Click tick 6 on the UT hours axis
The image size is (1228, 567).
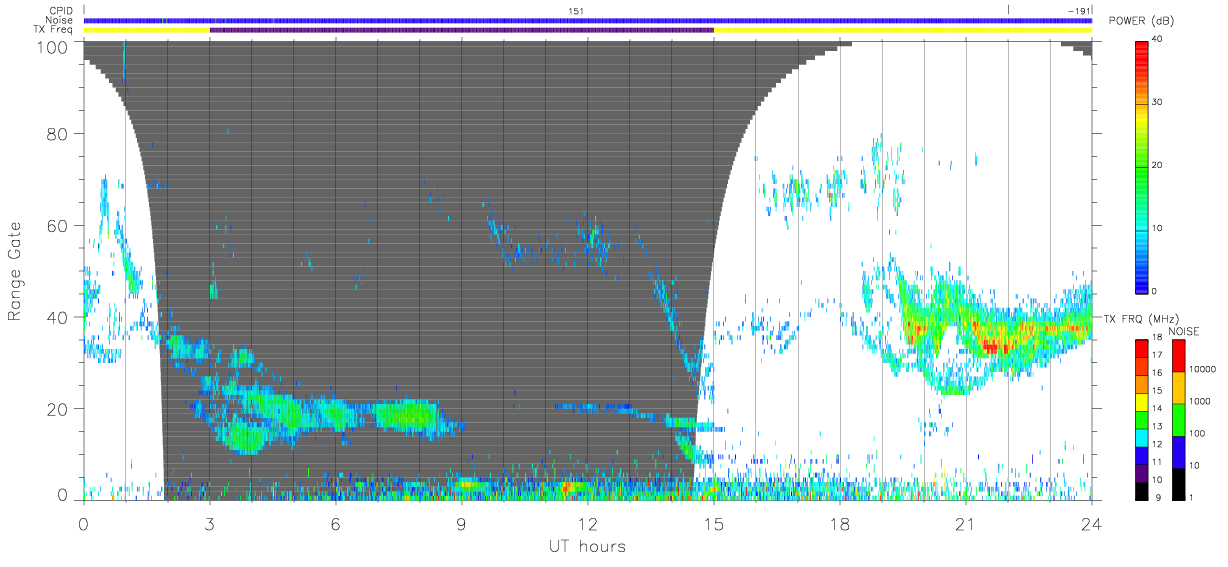click(335, 524)
